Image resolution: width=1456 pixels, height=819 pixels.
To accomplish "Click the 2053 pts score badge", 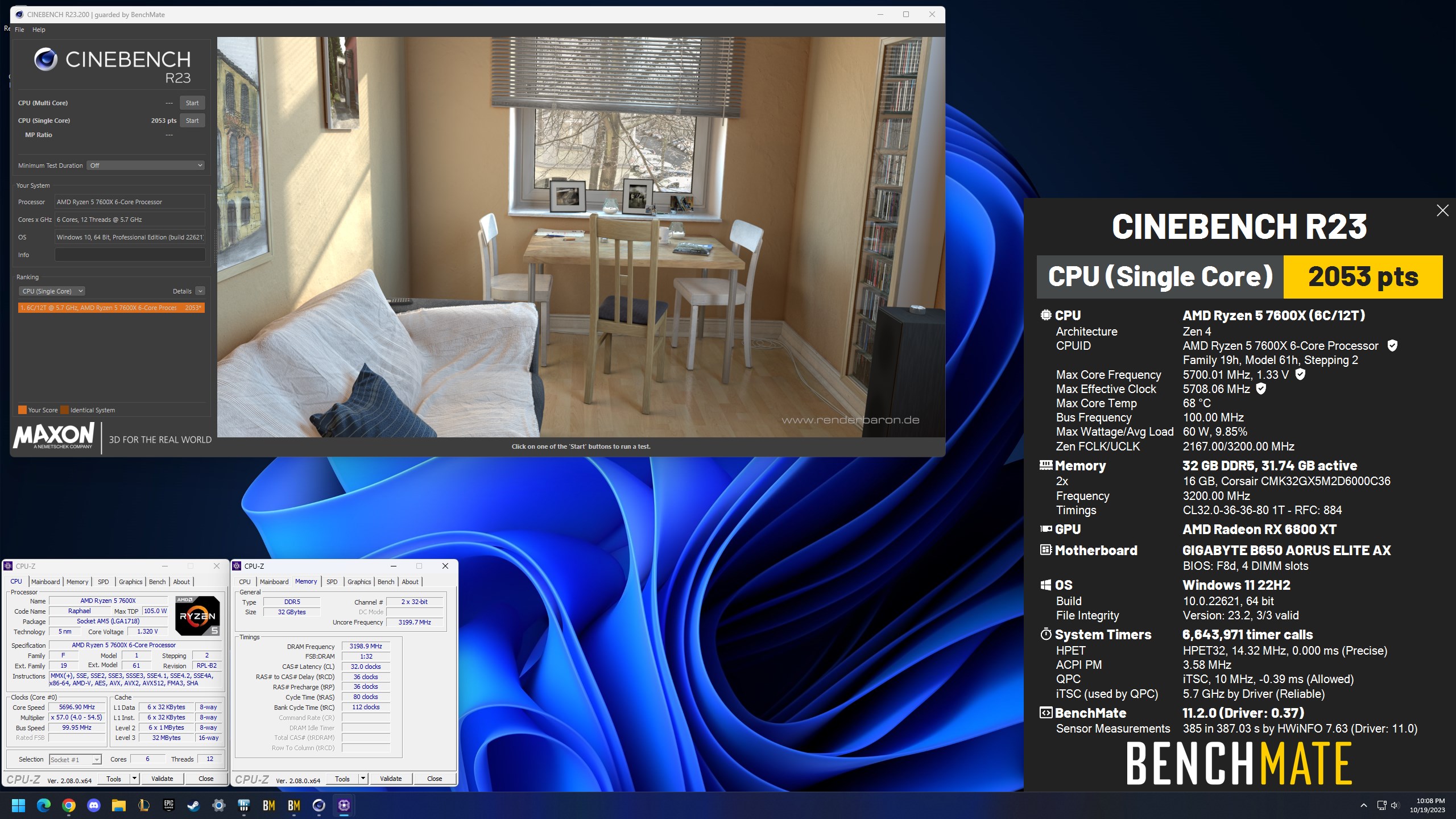I will click(x=1363, y=277).
